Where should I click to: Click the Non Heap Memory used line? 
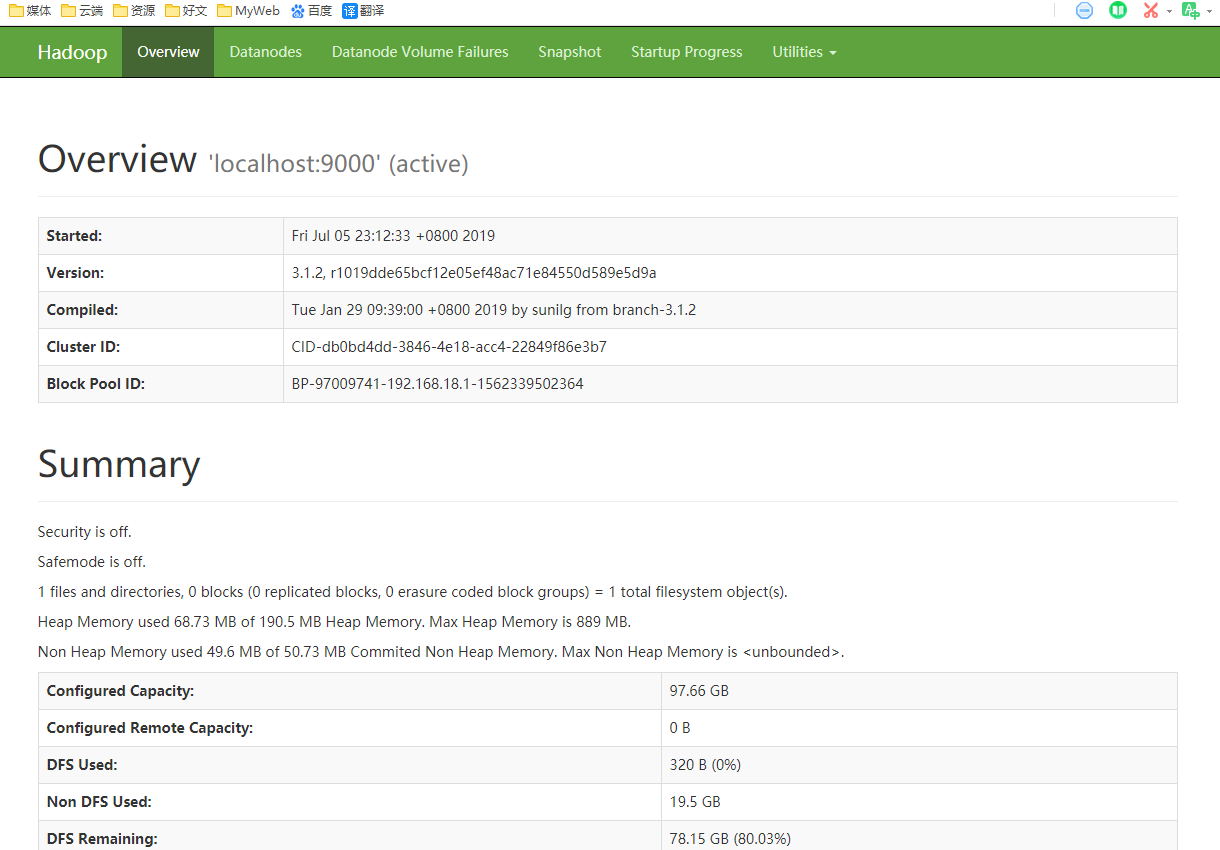441,652
